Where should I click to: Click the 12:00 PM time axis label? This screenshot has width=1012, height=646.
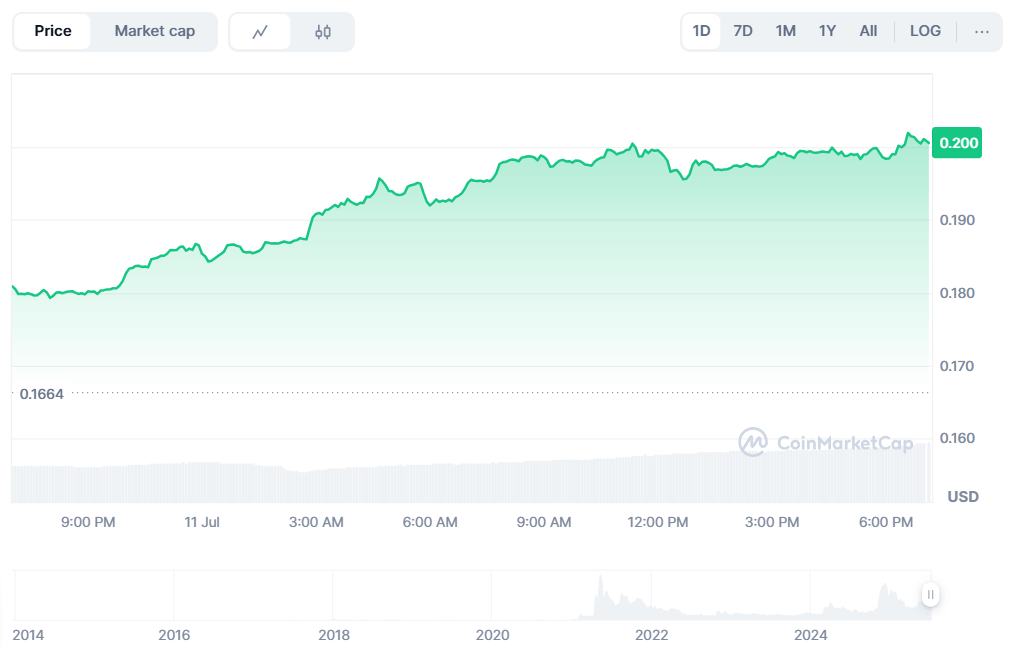(x=658, y=522)
